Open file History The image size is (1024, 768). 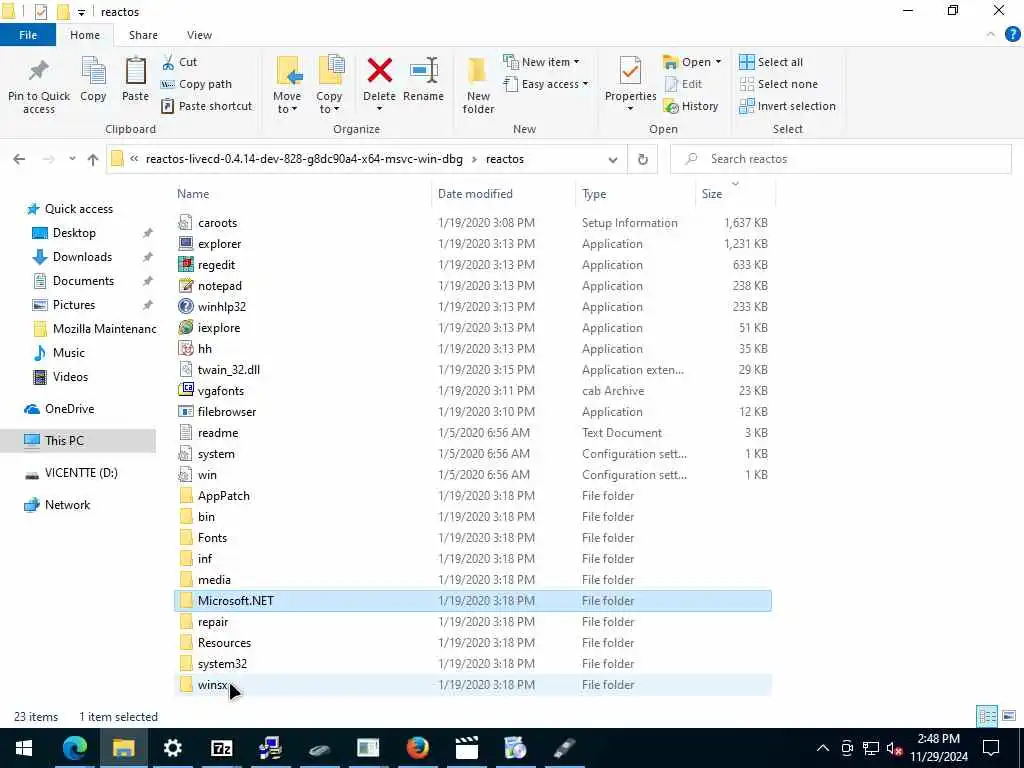tap(691, 106)
